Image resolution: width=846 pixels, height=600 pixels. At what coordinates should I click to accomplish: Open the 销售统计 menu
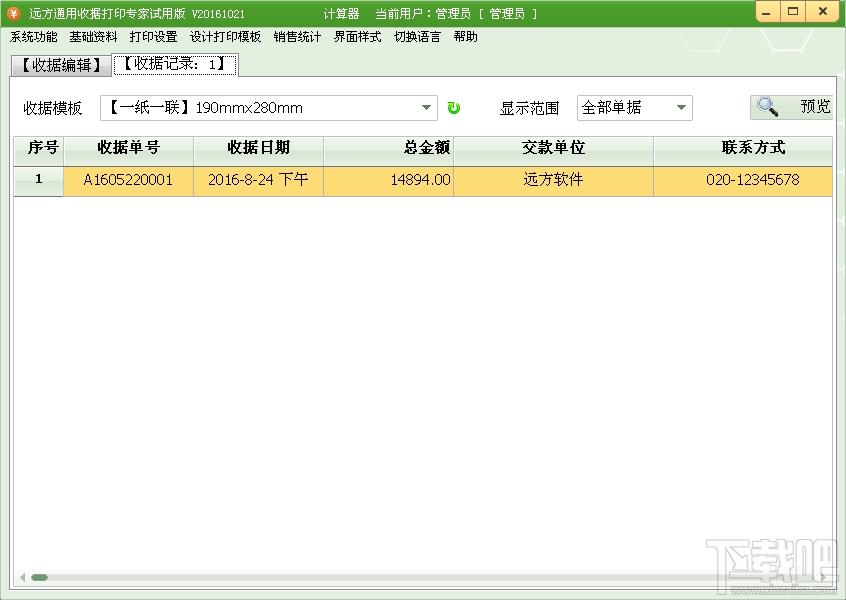coord(297,37)
